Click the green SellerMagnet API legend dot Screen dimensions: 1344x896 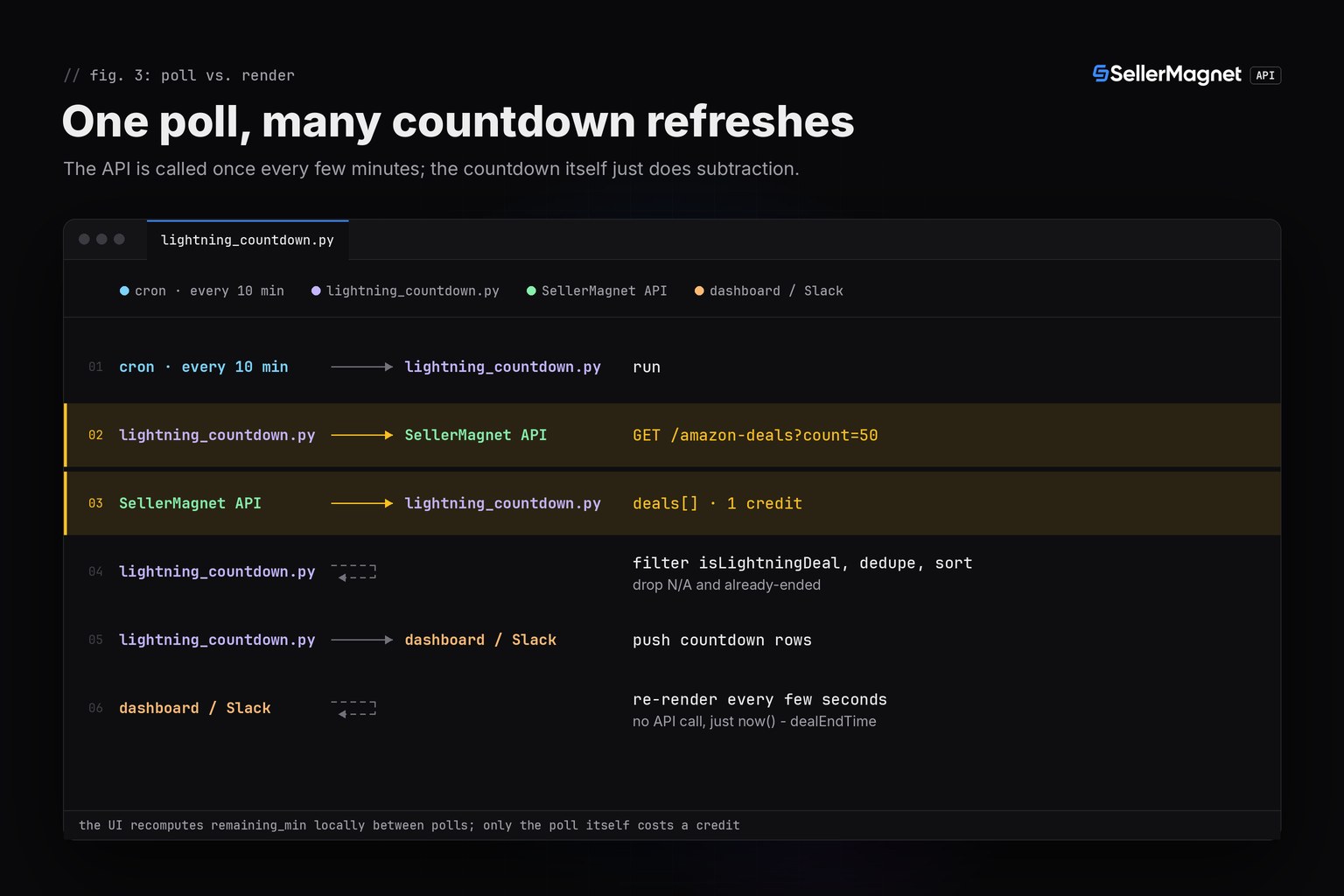click(531, 290)
